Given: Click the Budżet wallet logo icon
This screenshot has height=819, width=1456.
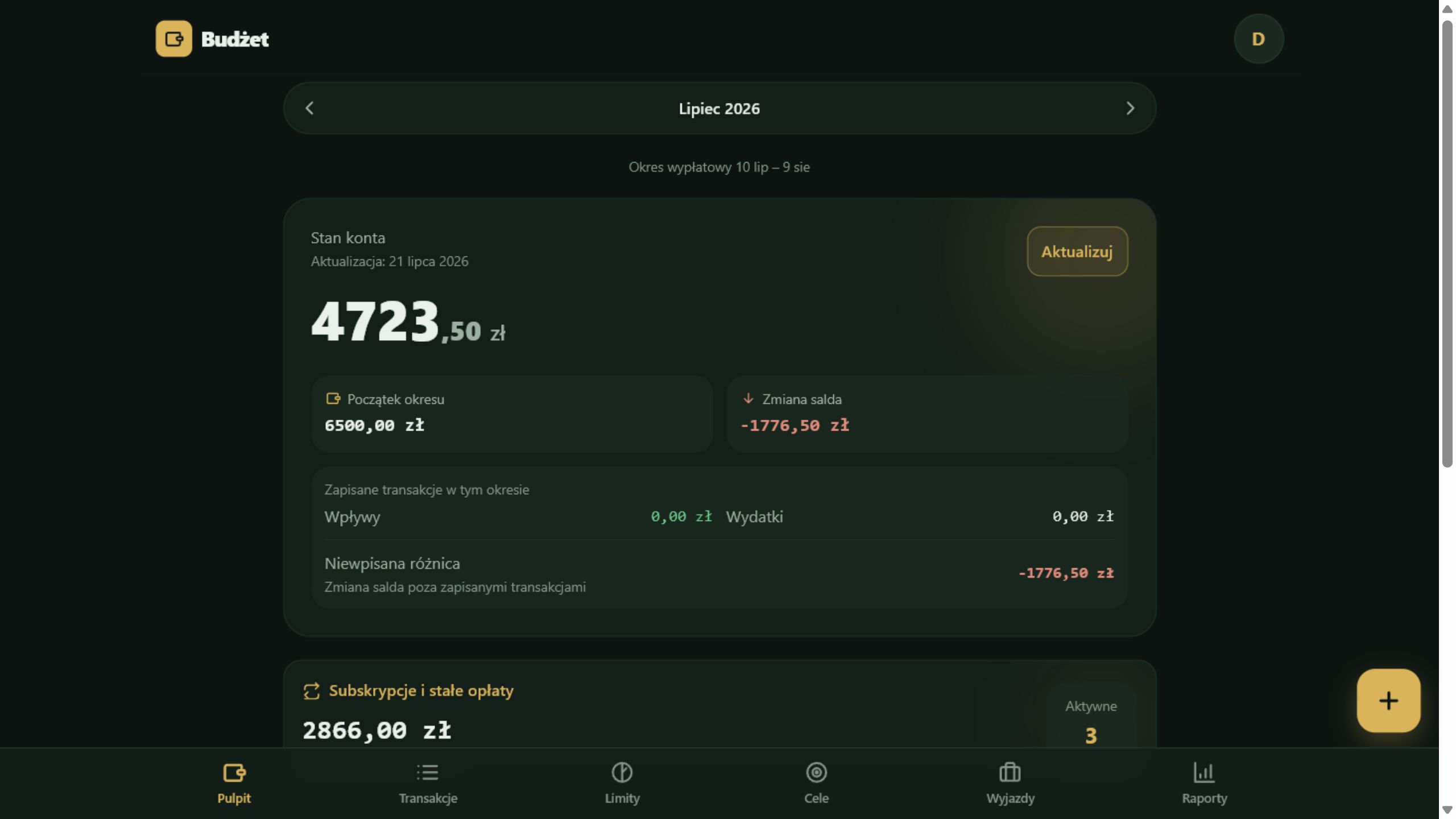Looking at the screenshot, I should pos(174,39).
